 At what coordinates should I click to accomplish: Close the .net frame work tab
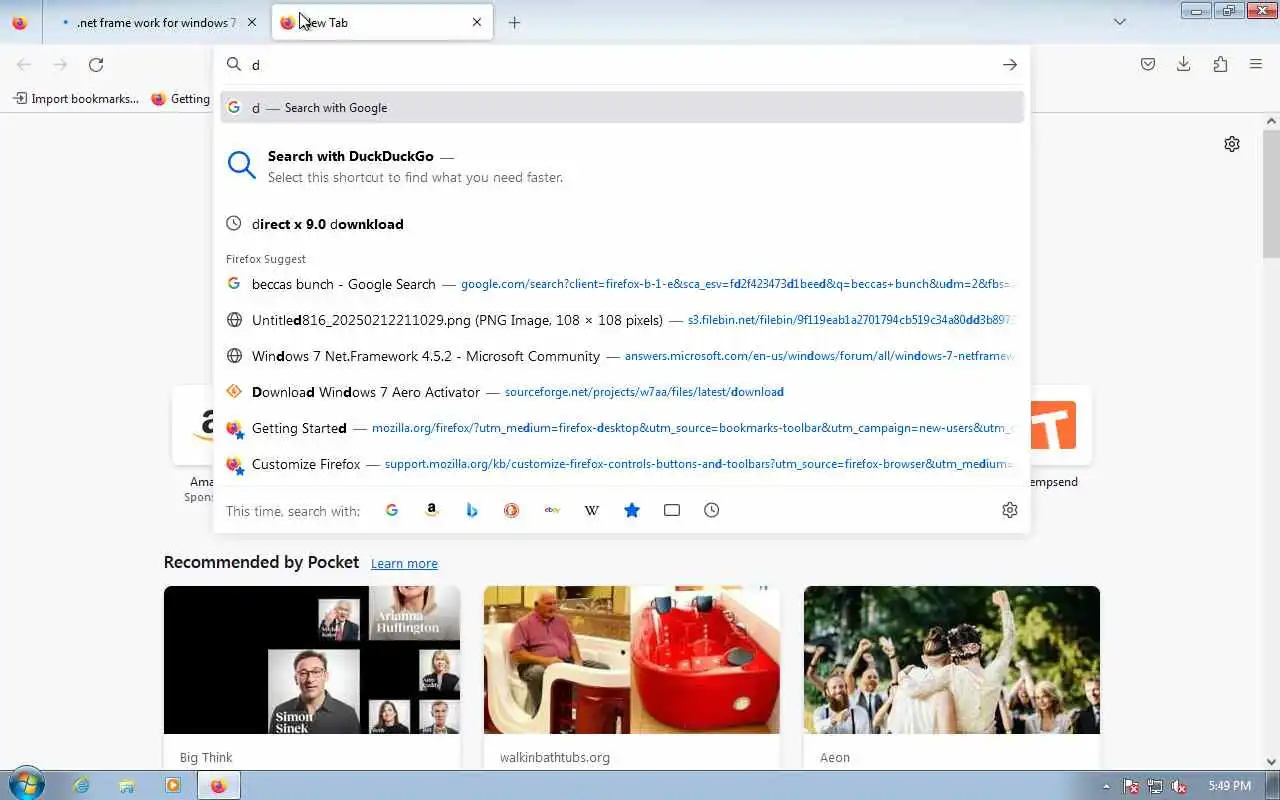(x=252, y=22)
